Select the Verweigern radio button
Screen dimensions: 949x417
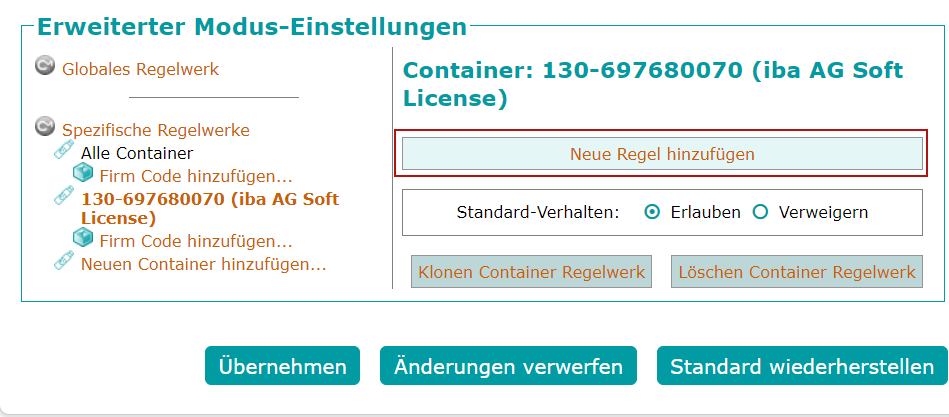click(x=760, y=212)
